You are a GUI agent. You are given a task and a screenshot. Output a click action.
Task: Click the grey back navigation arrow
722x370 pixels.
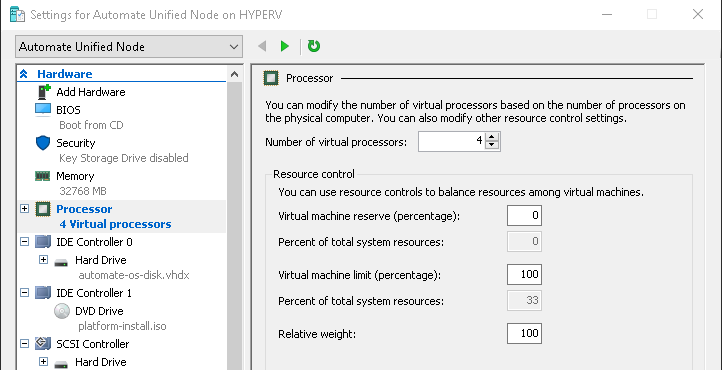click(262, 46)
